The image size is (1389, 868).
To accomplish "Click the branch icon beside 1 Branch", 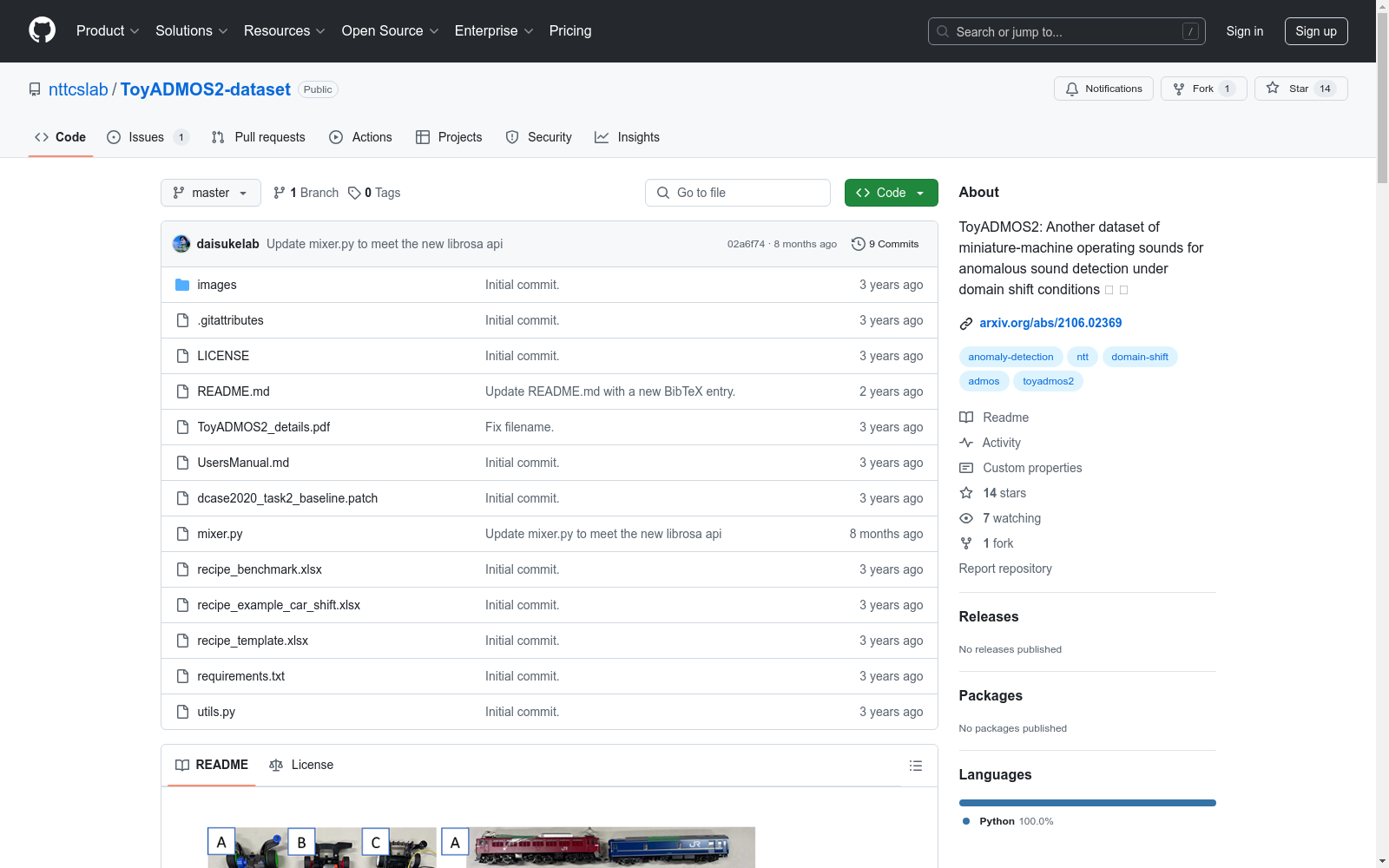I will [x=280, y=193].
